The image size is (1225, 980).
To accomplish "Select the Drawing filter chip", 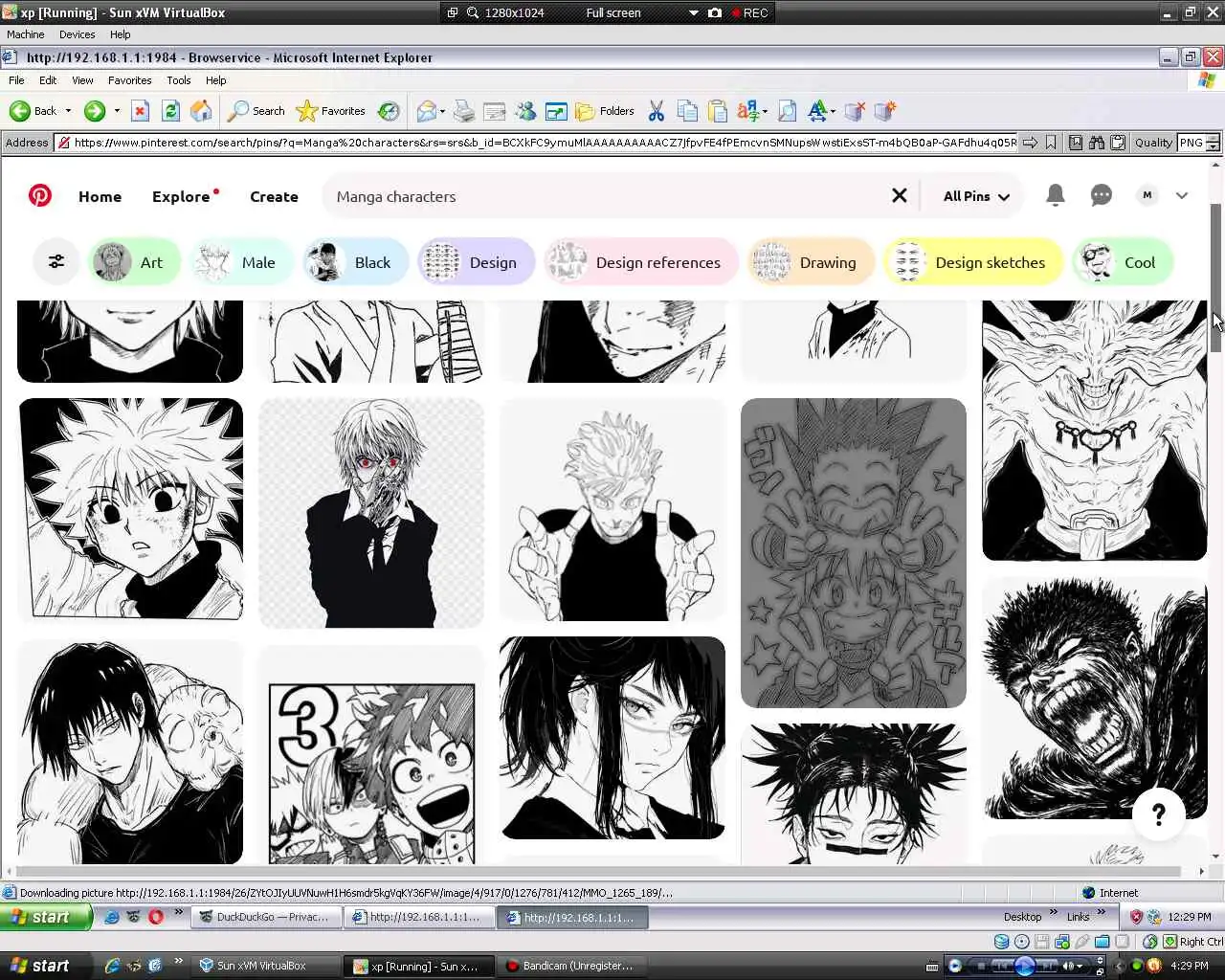I will pyautogui.click(x=811, y=262).
